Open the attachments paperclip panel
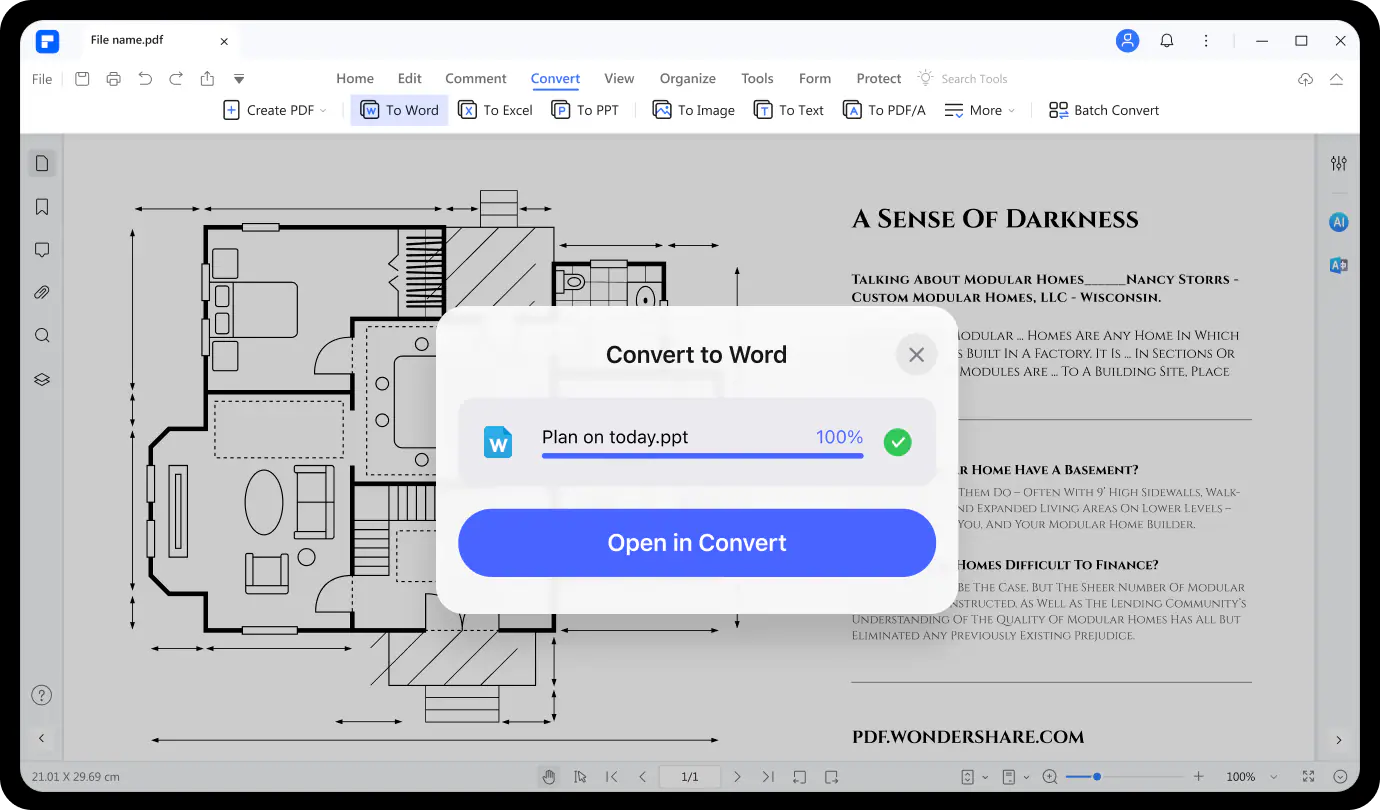This screenshot has height=810, width=1380. [42, 293]
